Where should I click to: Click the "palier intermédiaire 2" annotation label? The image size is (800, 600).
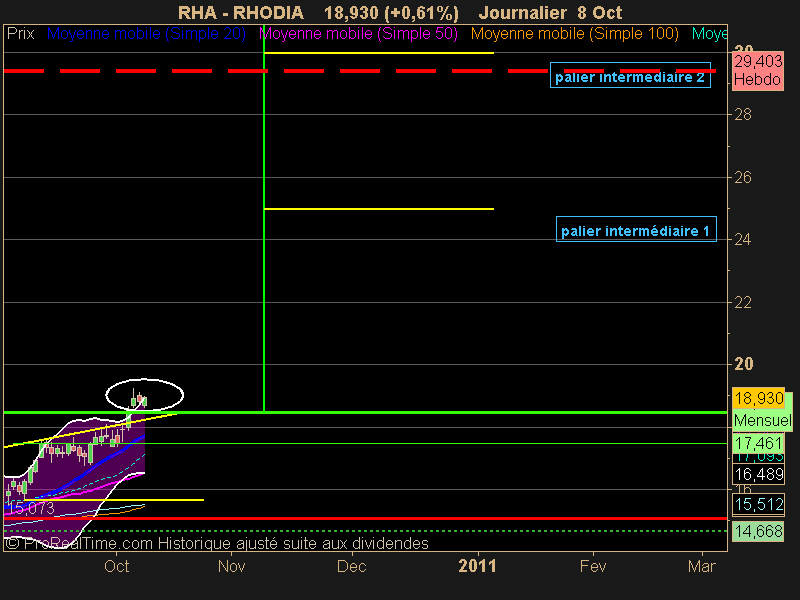coord(630,76)
